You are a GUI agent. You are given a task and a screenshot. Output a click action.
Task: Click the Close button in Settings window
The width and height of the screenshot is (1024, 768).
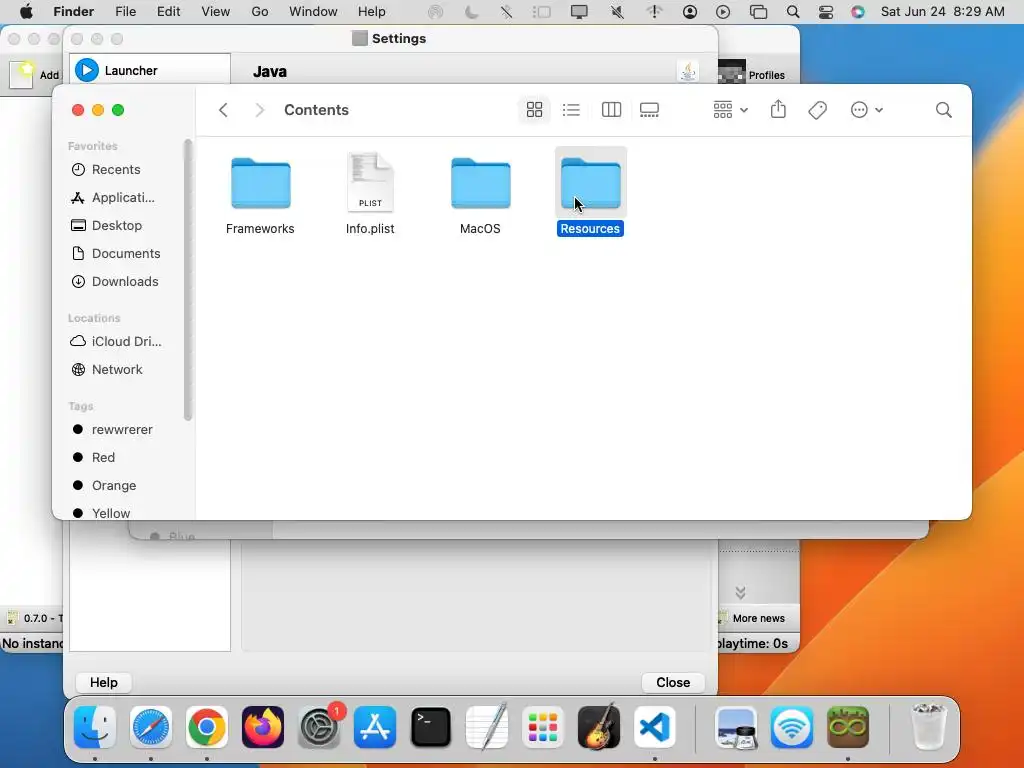coord(673,682)
